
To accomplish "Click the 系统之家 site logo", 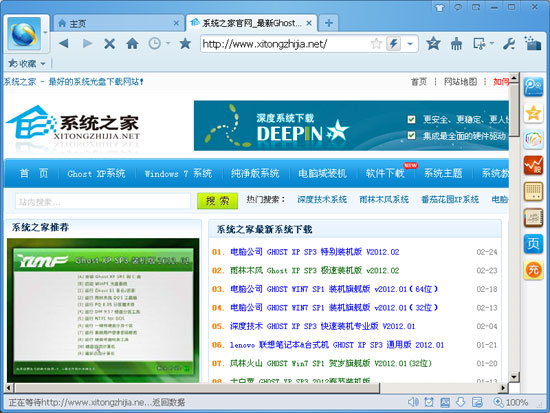I will [x=73, y=123].
